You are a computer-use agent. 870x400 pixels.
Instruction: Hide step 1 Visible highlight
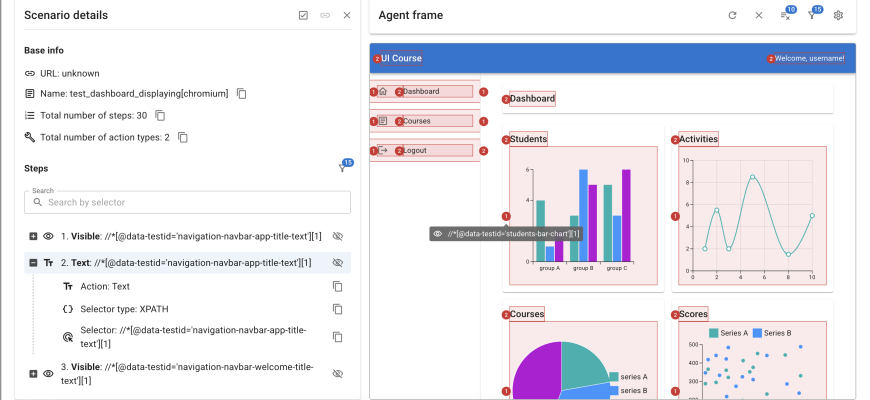click(337, 236)
